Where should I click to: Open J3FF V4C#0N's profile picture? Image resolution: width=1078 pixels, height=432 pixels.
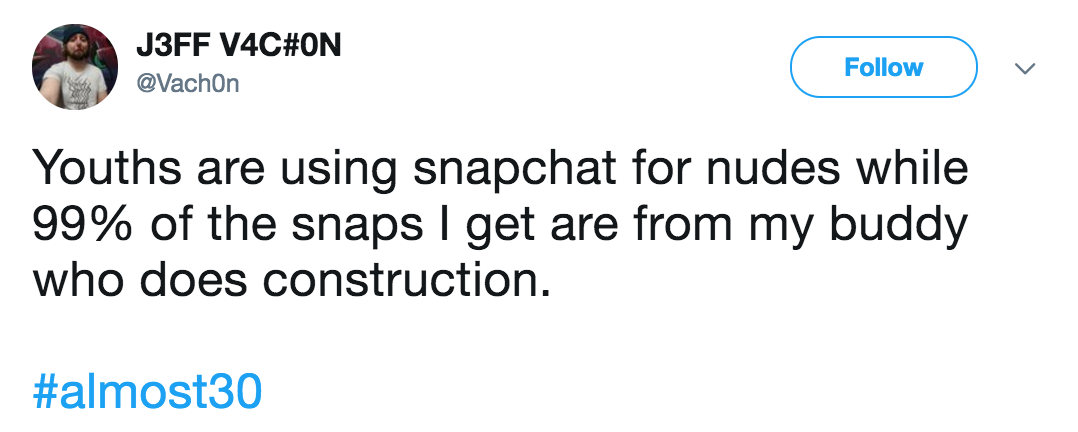pos(74,67)
